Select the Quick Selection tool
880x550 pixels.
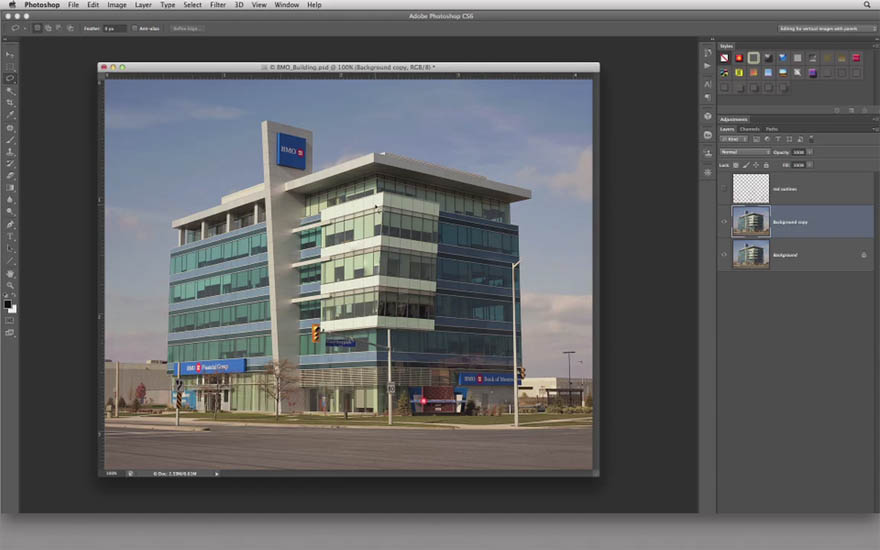click(10, 91)
